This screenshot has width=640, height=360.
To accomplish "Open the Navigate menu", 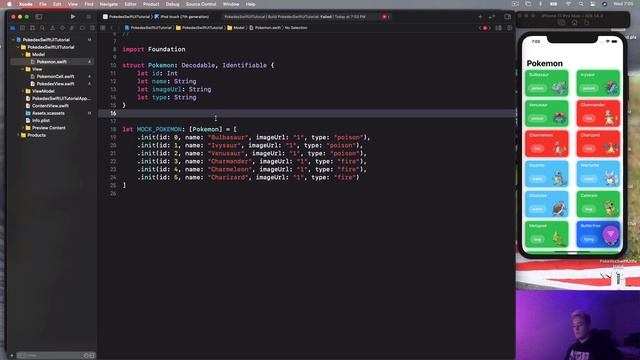I will [x=109, y=4].
